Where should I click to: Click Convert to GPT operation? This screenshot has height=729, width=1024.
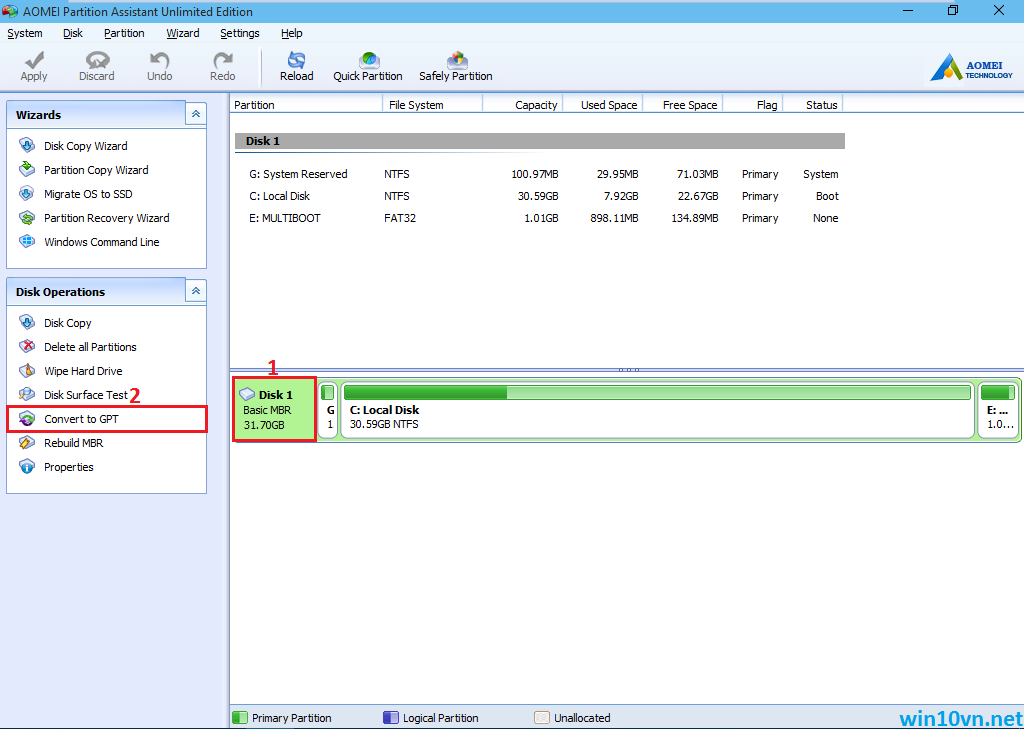click(x=106, y=419)
